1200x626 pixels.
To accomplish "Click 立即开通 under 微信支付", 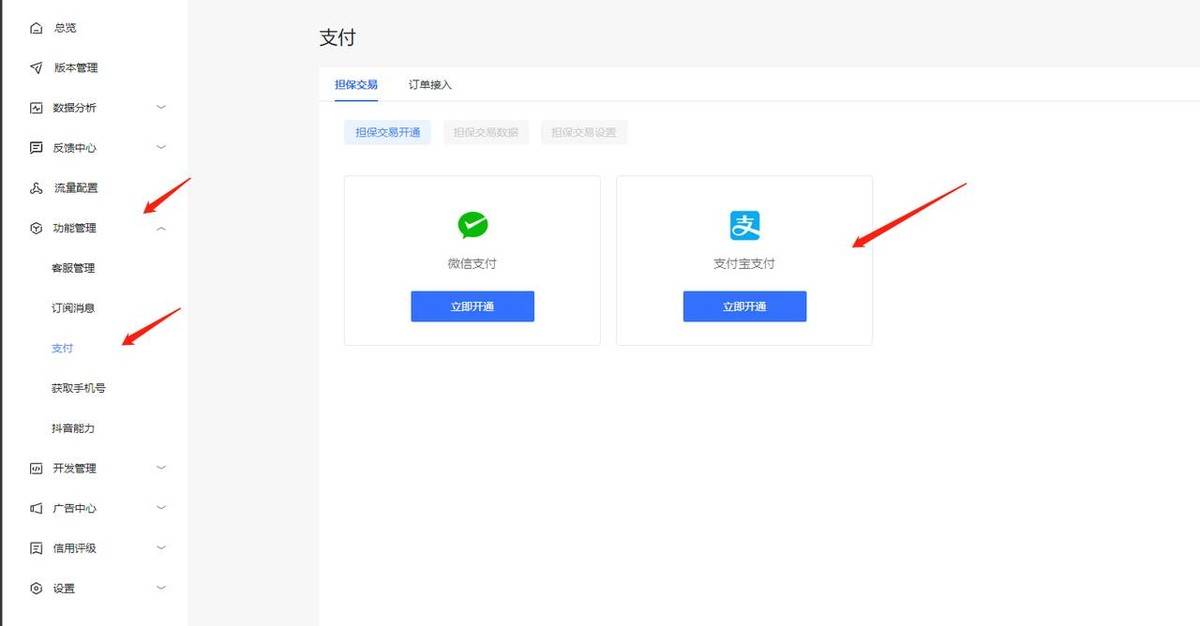I will pos(472,306).
